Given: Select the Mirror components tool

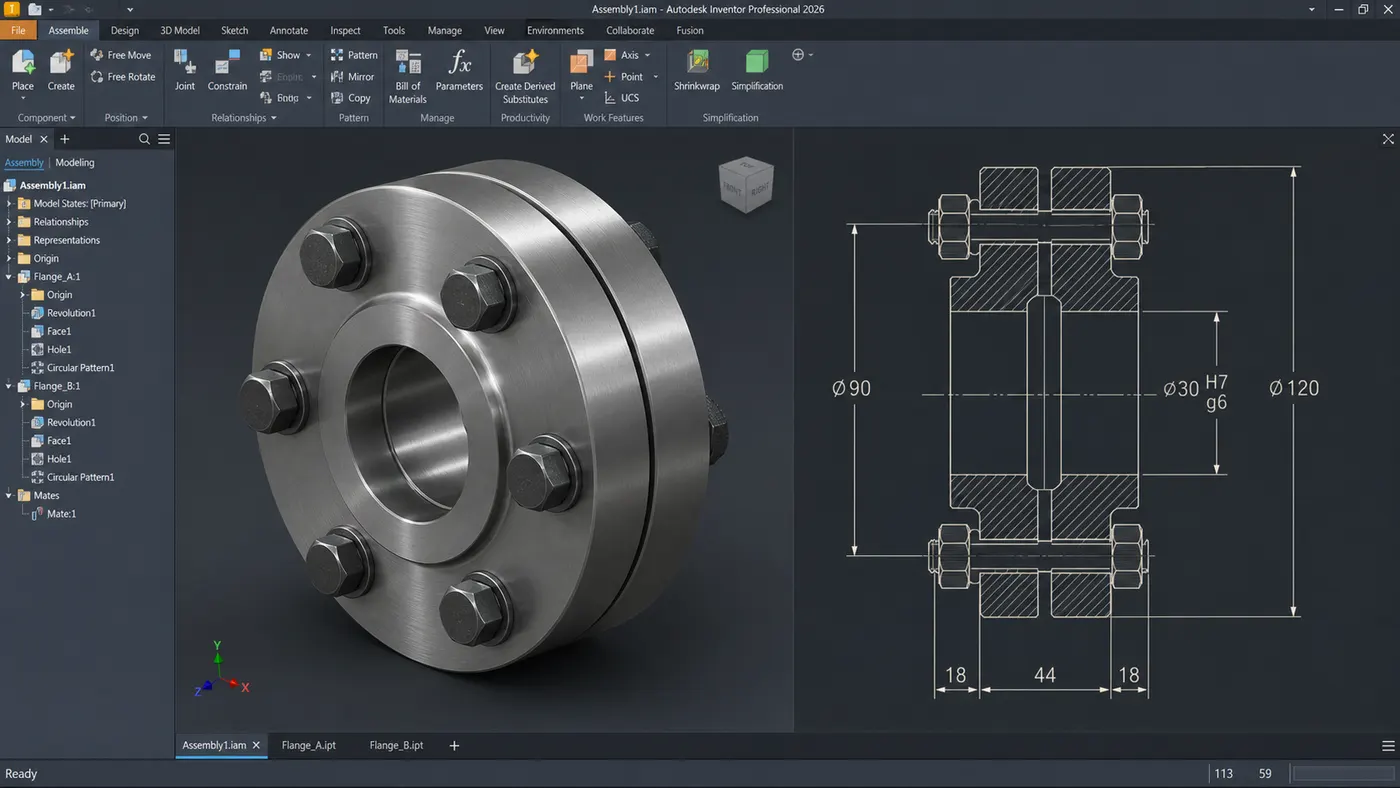Looking at the screenshot, I should coord(353,77).
